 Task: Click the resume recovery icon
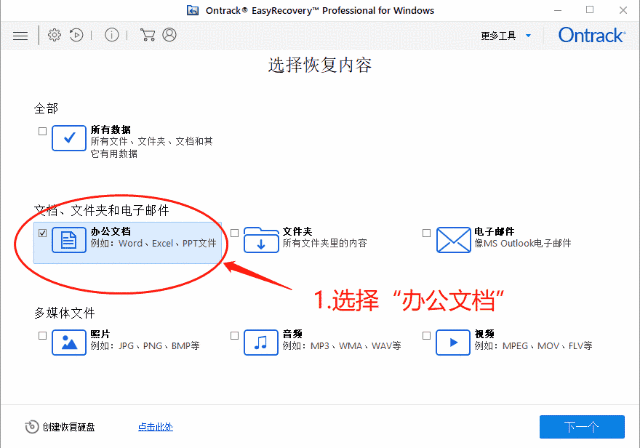tap(76, 35)
